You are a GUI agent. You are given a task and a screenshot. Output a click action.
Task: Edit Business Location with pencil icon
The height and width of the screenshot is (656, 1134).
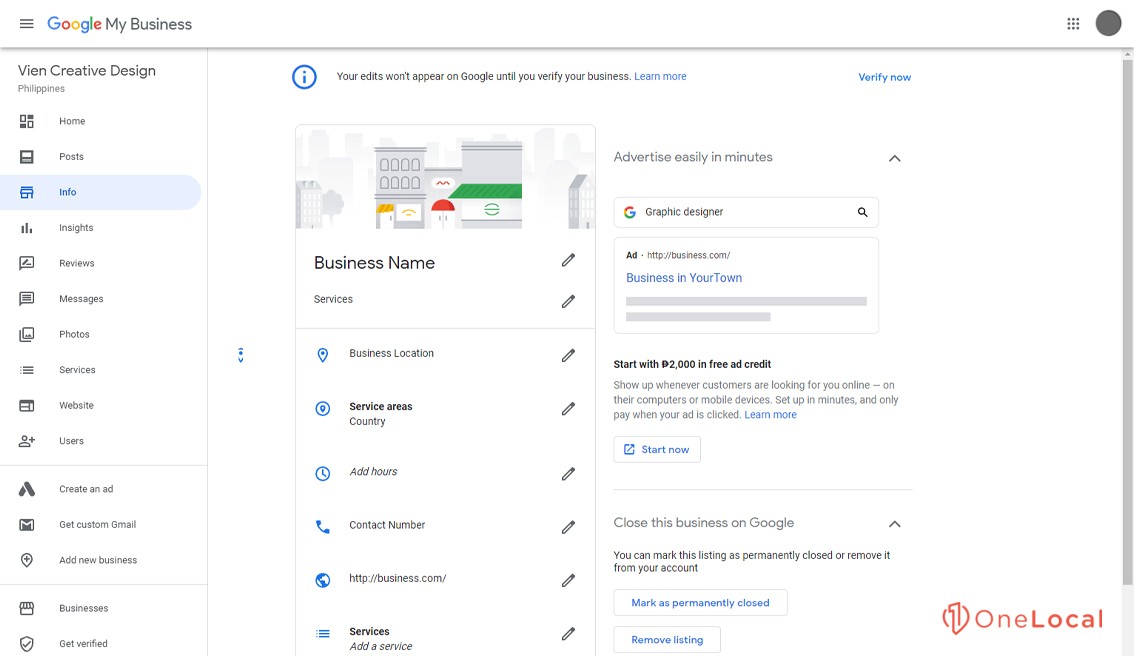pos(568,355)
